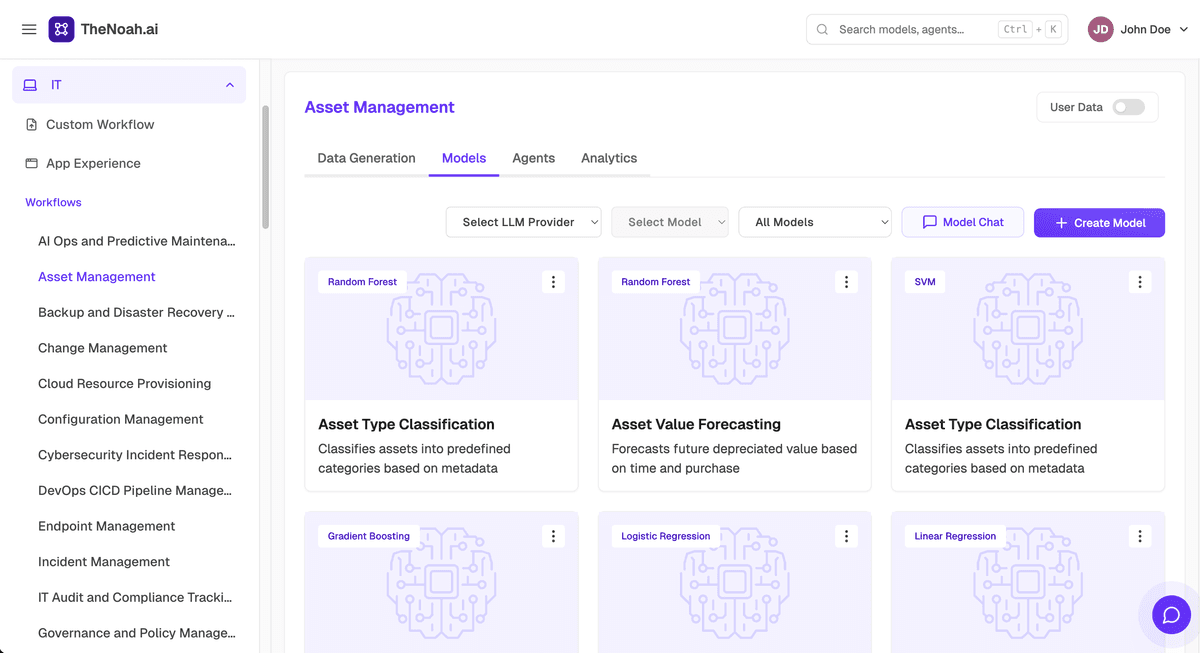
Task: Click the App Experience sidebar icon
Action: [32, 163]
